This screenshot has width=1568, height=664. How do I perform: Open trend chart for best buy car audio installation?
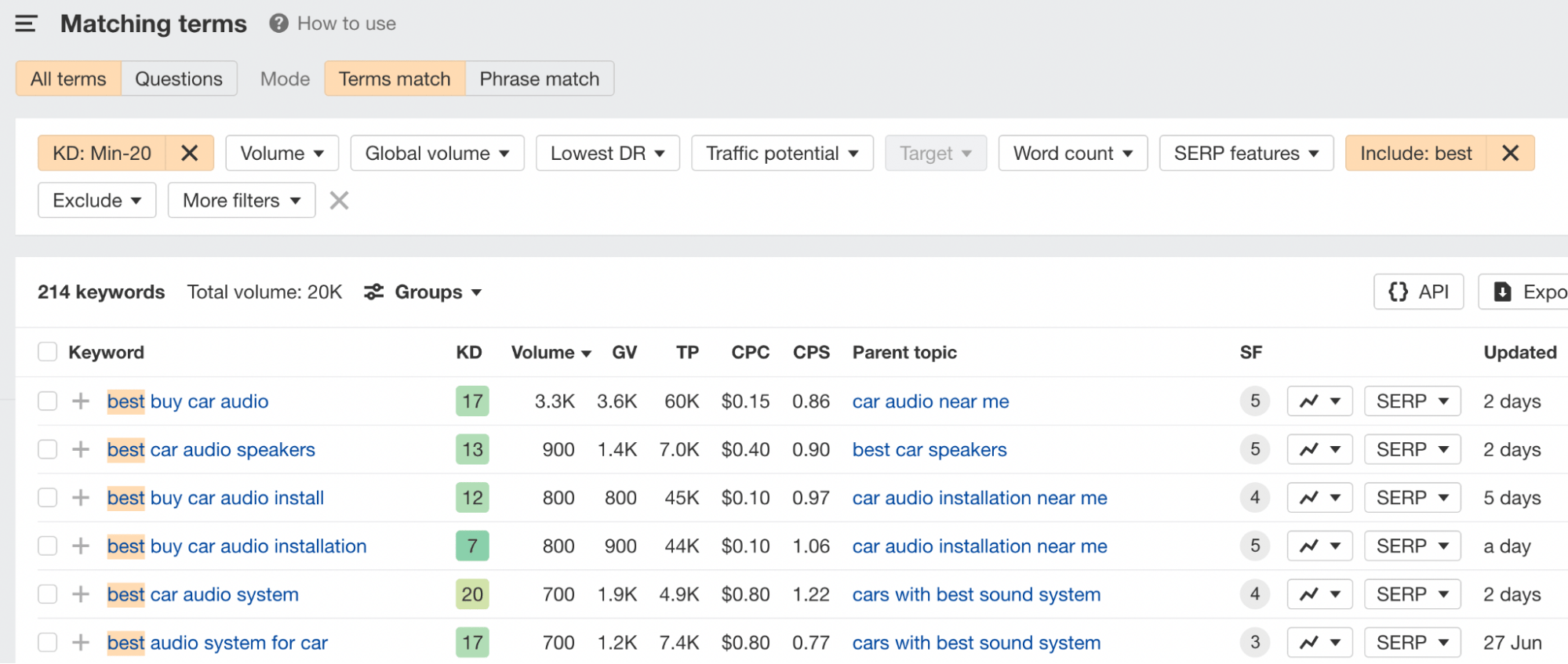[x=1319, y=546]
